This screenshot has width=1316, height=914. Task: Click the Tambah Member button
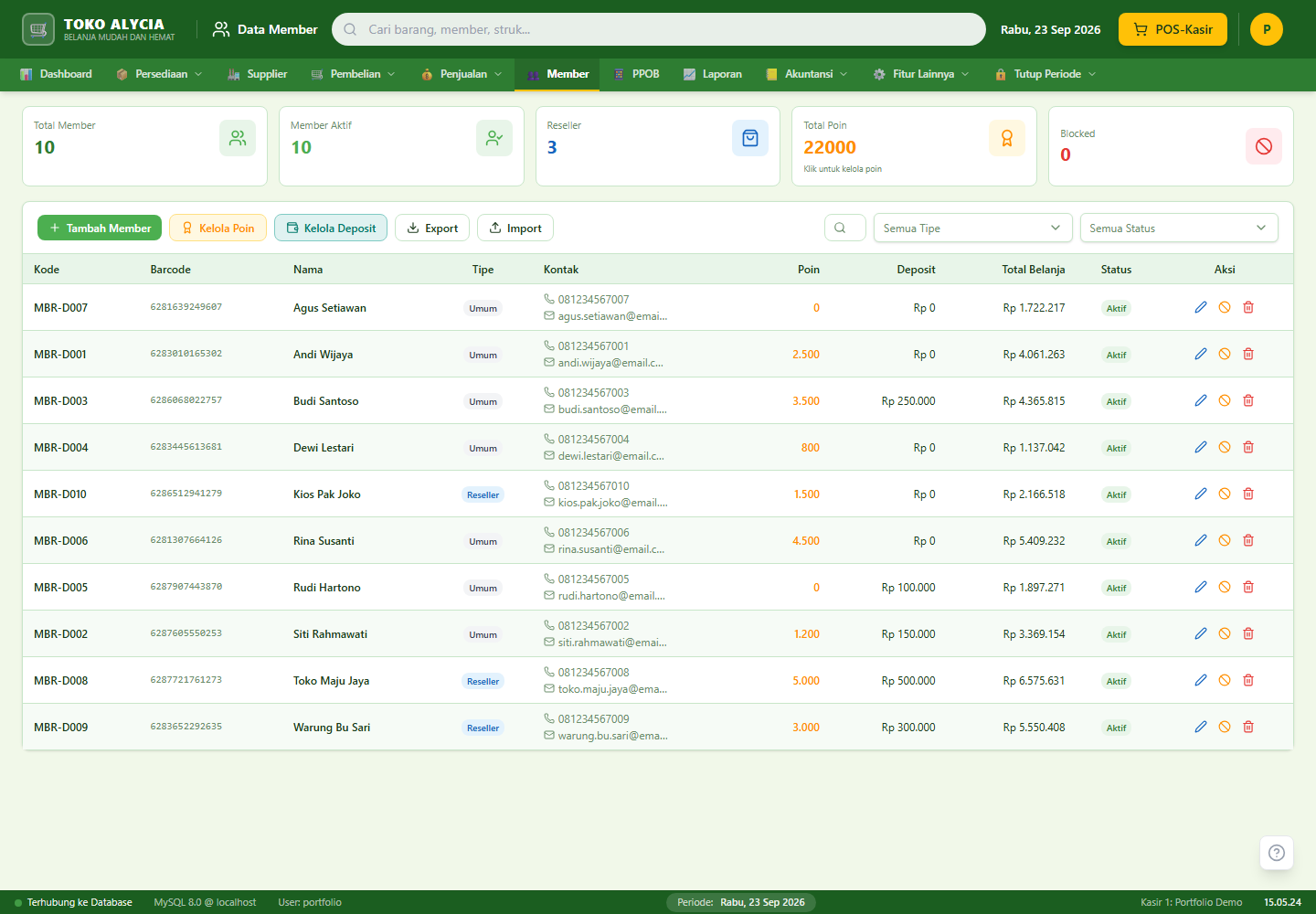coord(100,228)
